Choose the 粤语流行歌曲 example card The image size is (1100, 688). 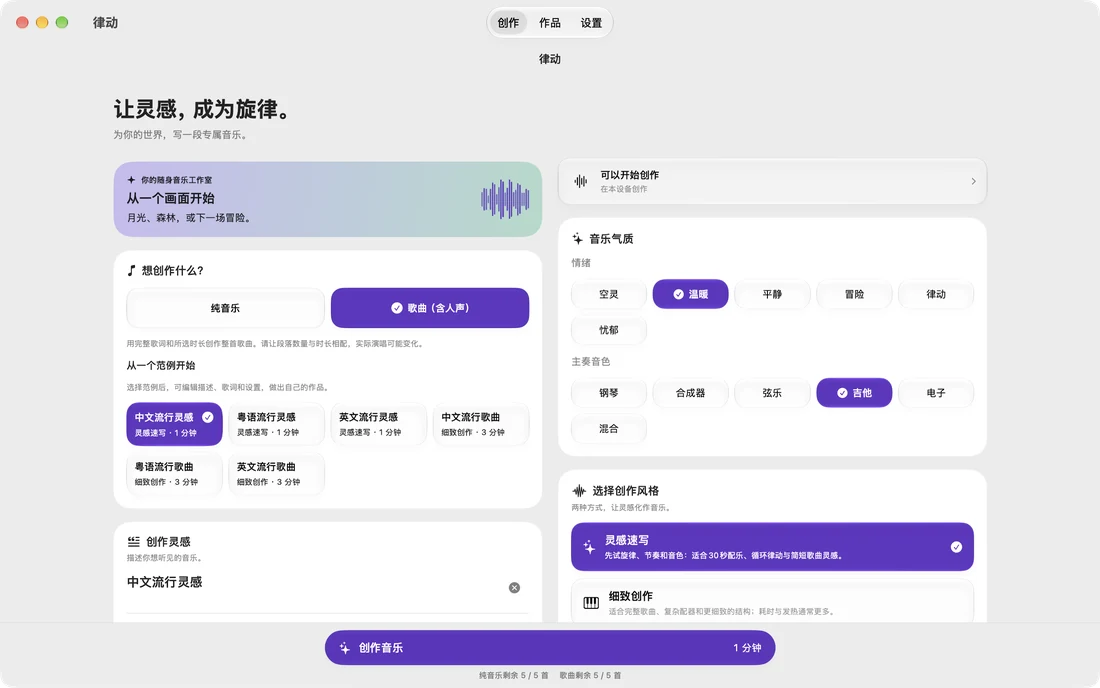174,473
